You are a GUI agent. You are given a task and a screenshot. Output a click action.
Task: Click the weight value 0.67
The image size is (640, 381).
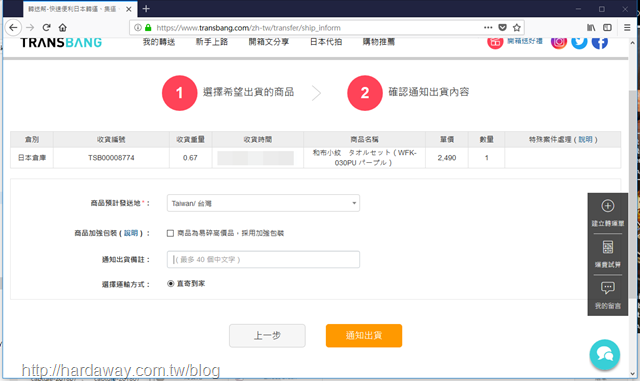coord(190,158)
